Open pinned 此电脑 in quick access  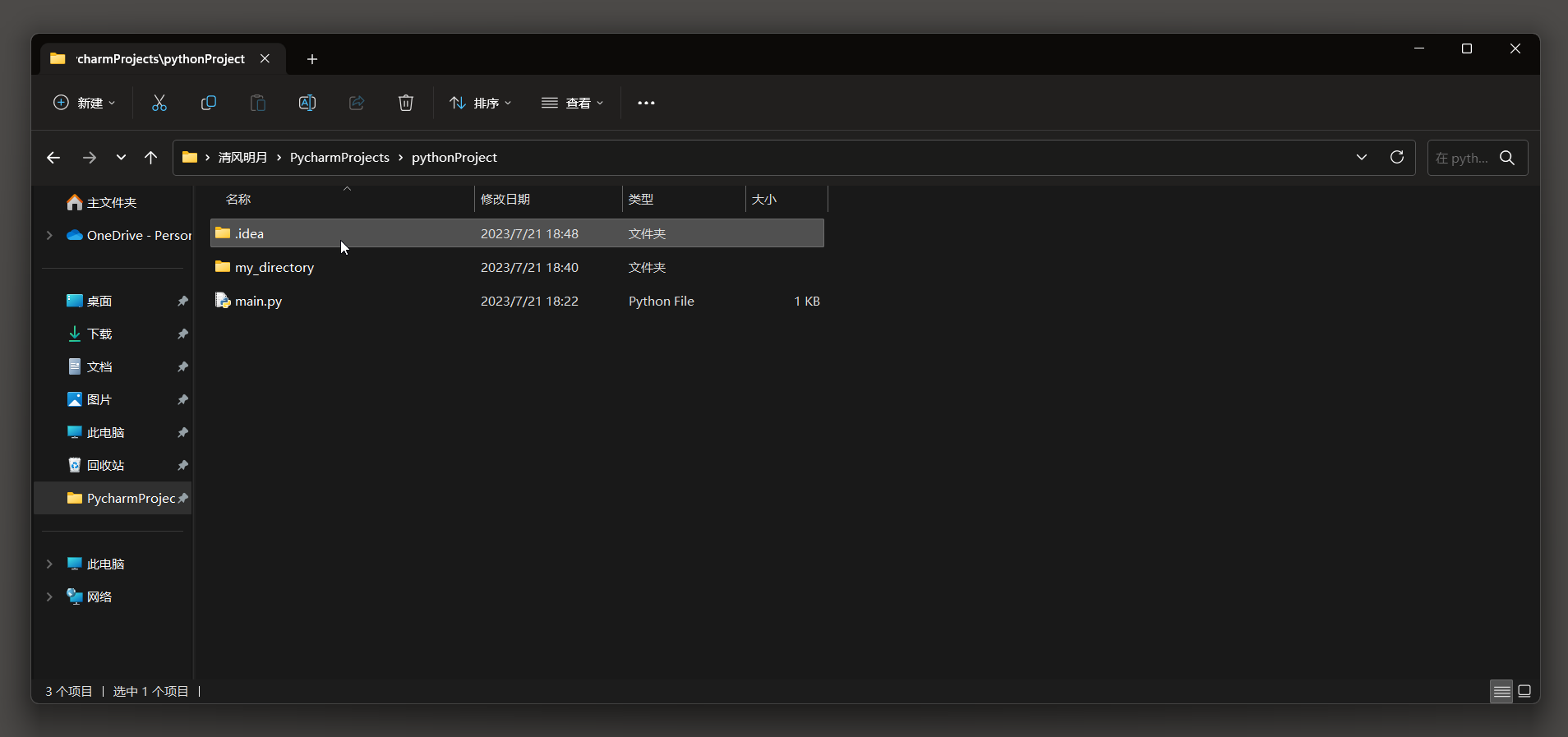(105, 433)
